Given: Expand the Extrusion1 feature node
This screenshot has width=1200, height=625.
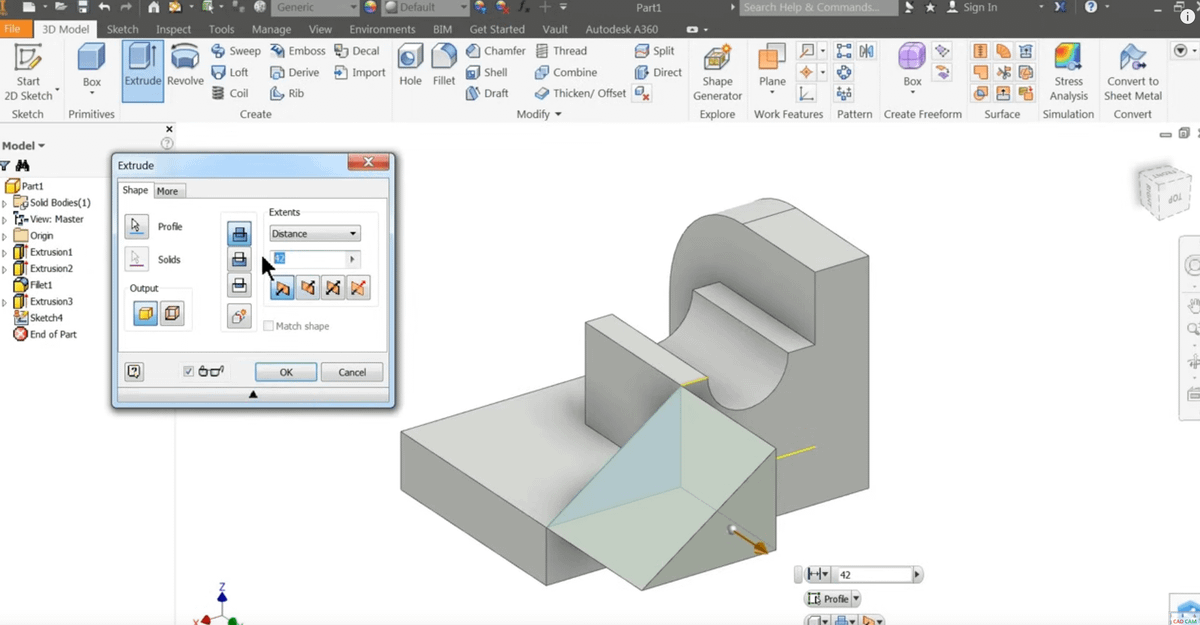Looking at the screenshot, I should pyautogui.click(x=5, y=252).
